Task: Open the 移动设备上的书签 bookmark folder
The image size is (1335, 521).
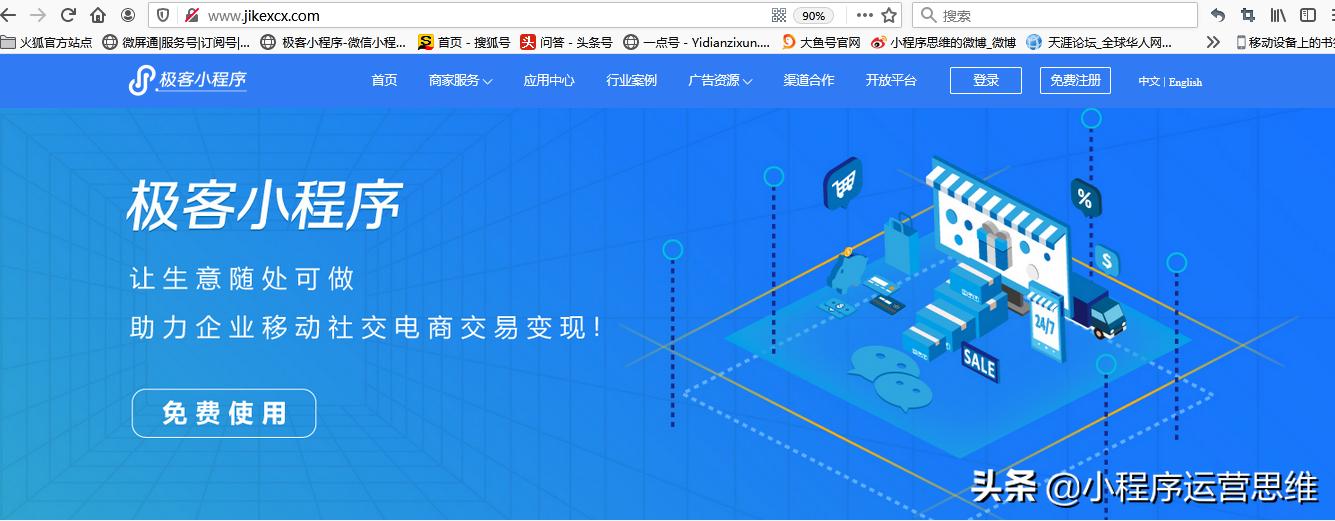Action: [1285, 42]
